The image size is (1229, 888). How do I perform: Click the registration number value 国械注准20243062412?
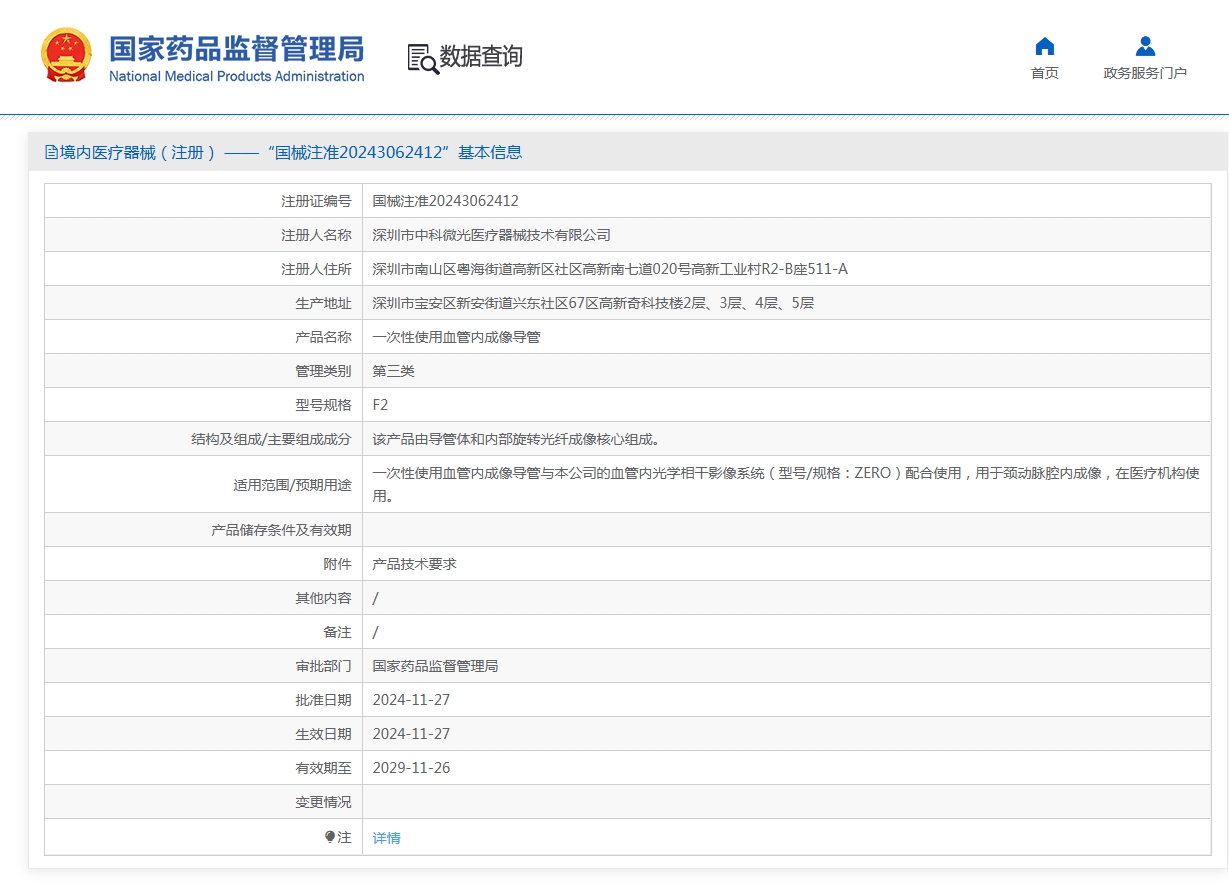click(x=446, y=201)
